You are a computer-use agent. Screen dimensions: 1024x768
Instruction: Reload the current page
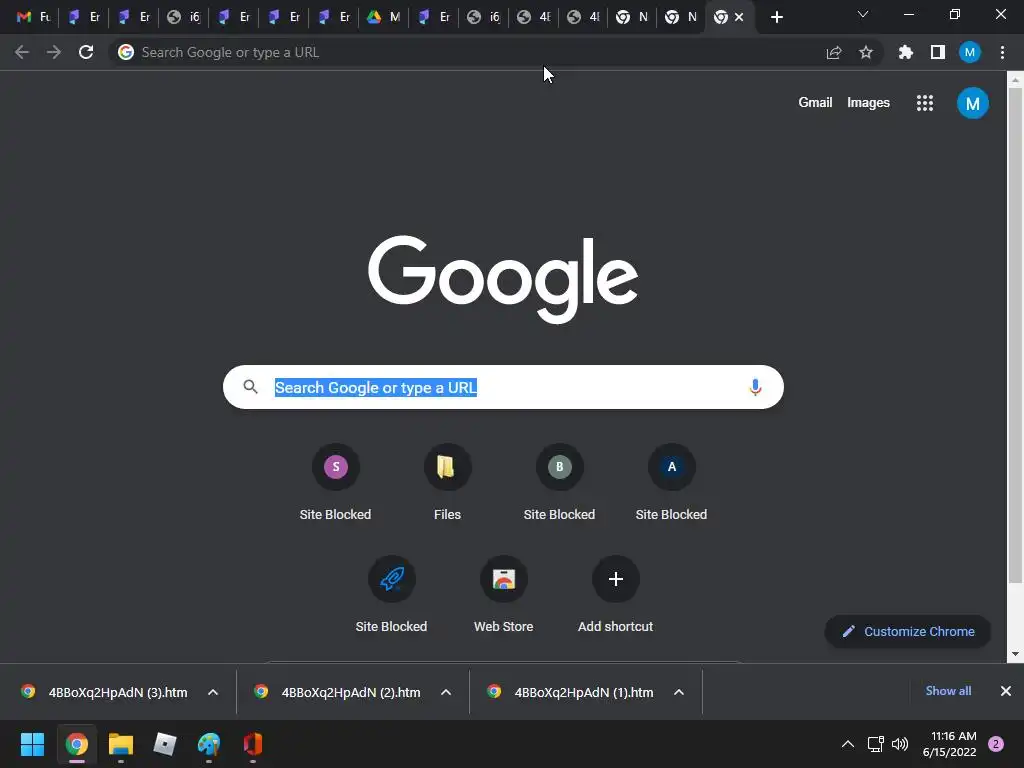tap(86, 52)
